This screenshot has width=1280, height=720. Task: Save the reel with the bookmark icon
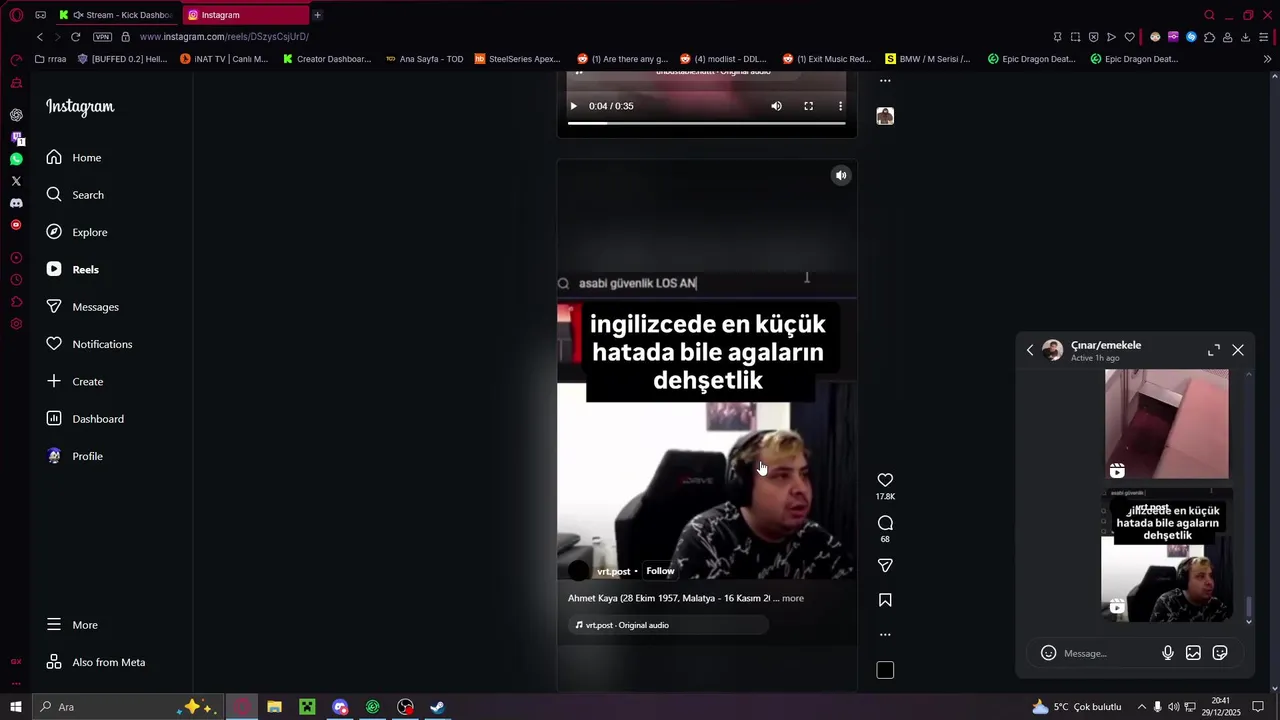coord(885,600)
